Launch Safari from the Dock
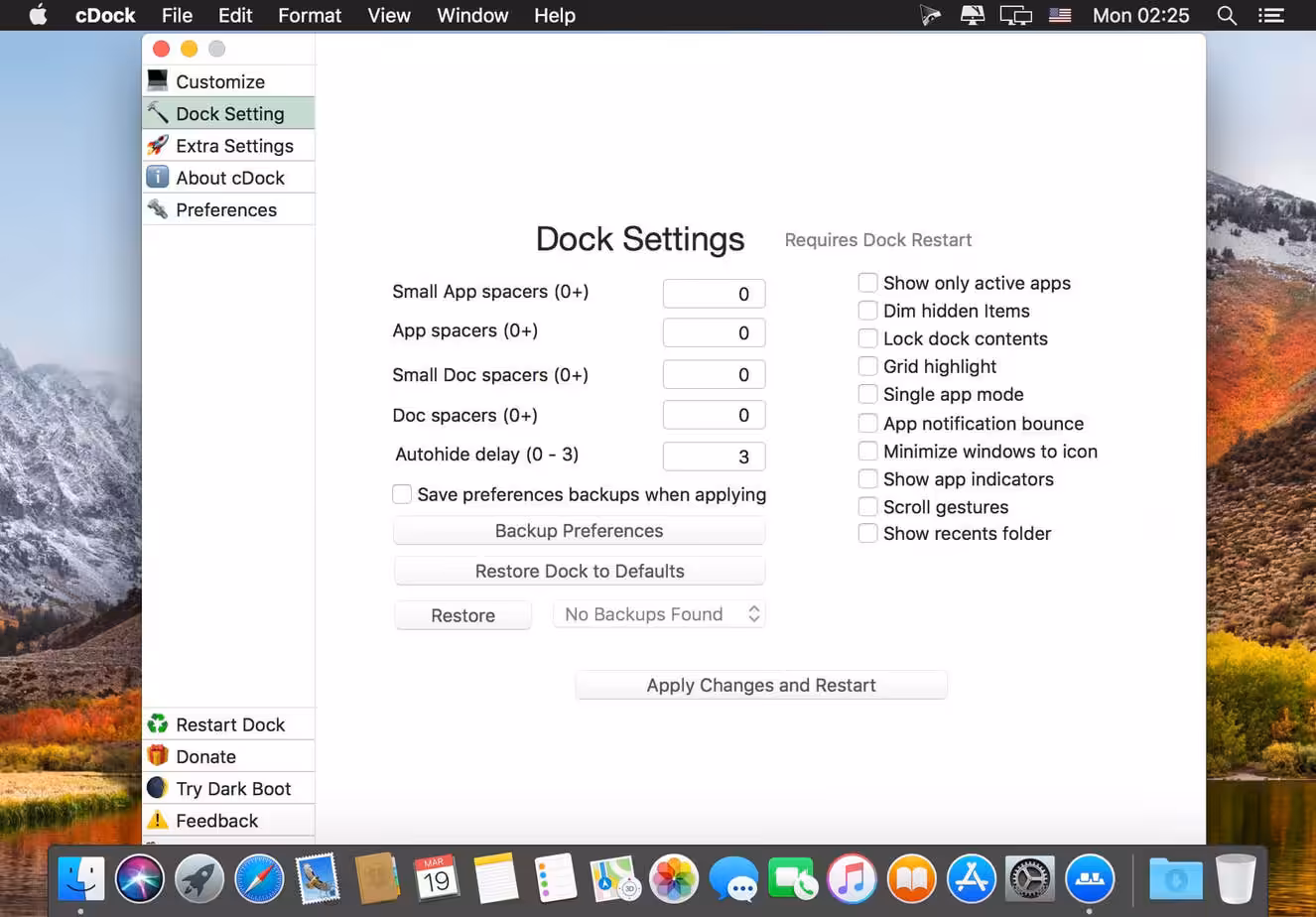The height and width of the screenshot is (917, 1316). 259,879
